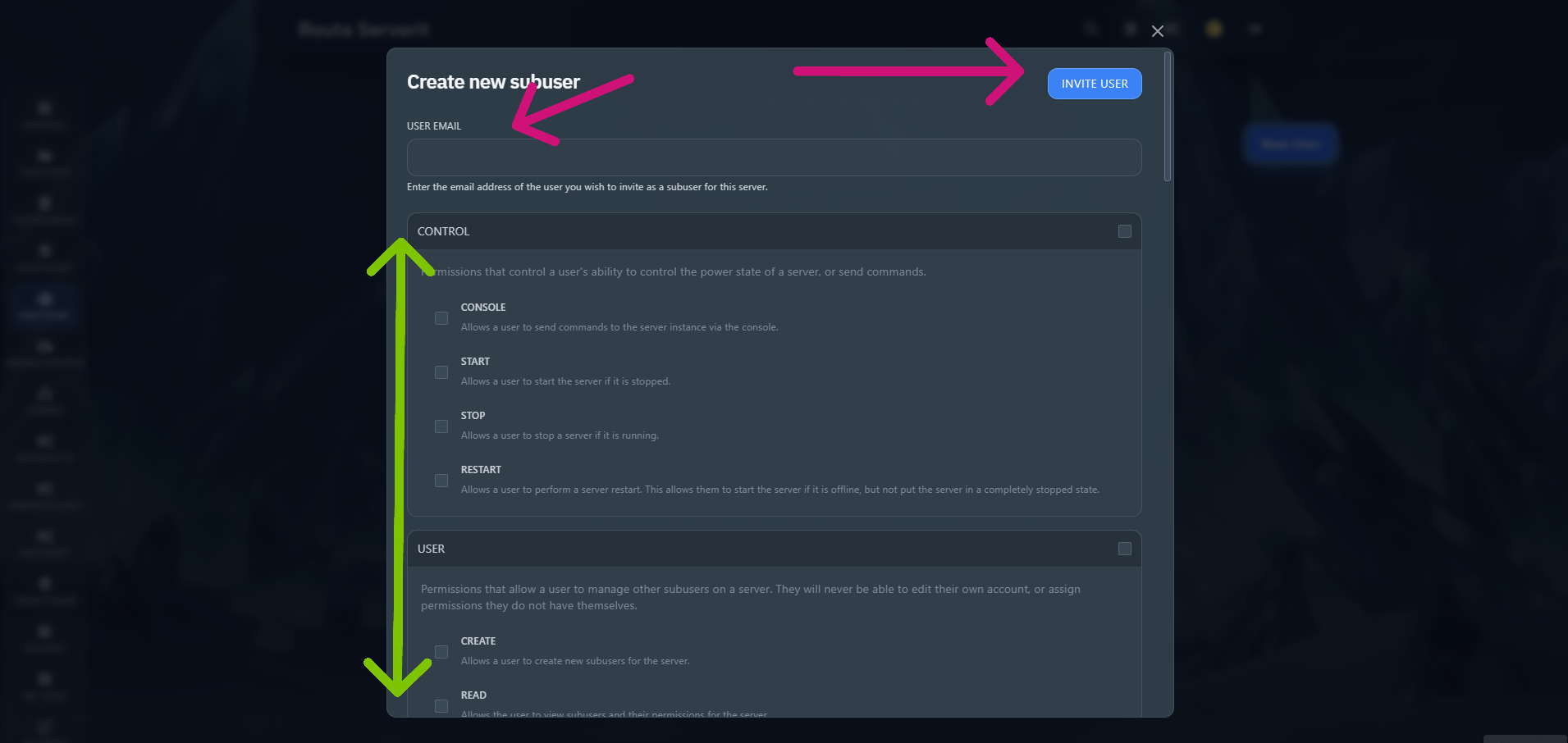Click the rightmost blurred top bar icon
This screenshot has height=743, width=1568.
point(1255,29)
